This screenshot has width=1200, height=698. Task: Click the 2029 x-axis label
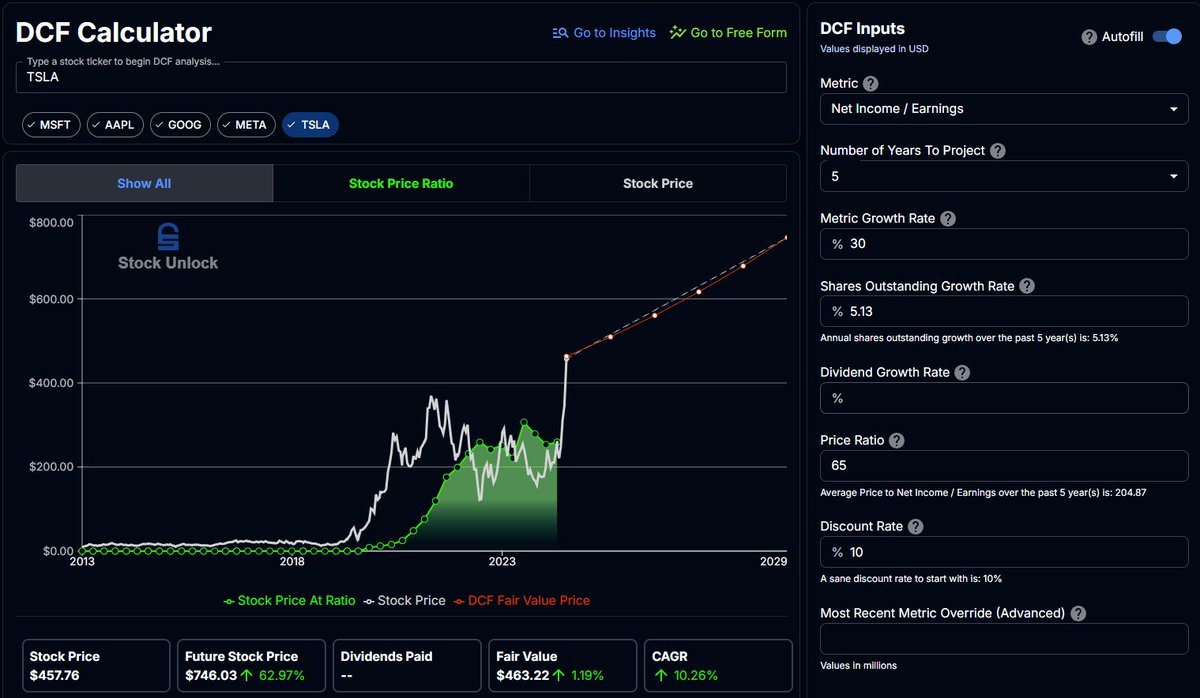773,562
